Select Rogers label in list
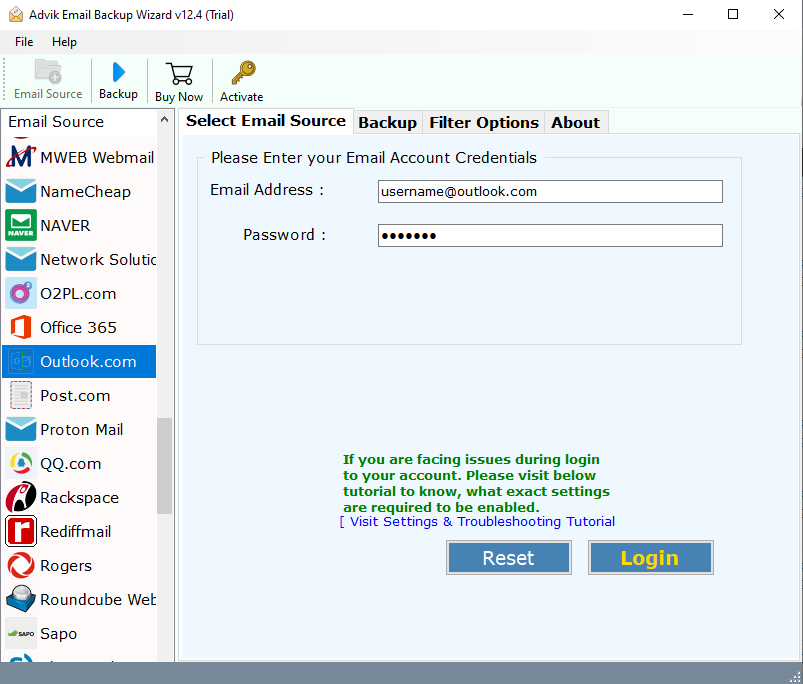The image size is (803, 684). [66, 566]
